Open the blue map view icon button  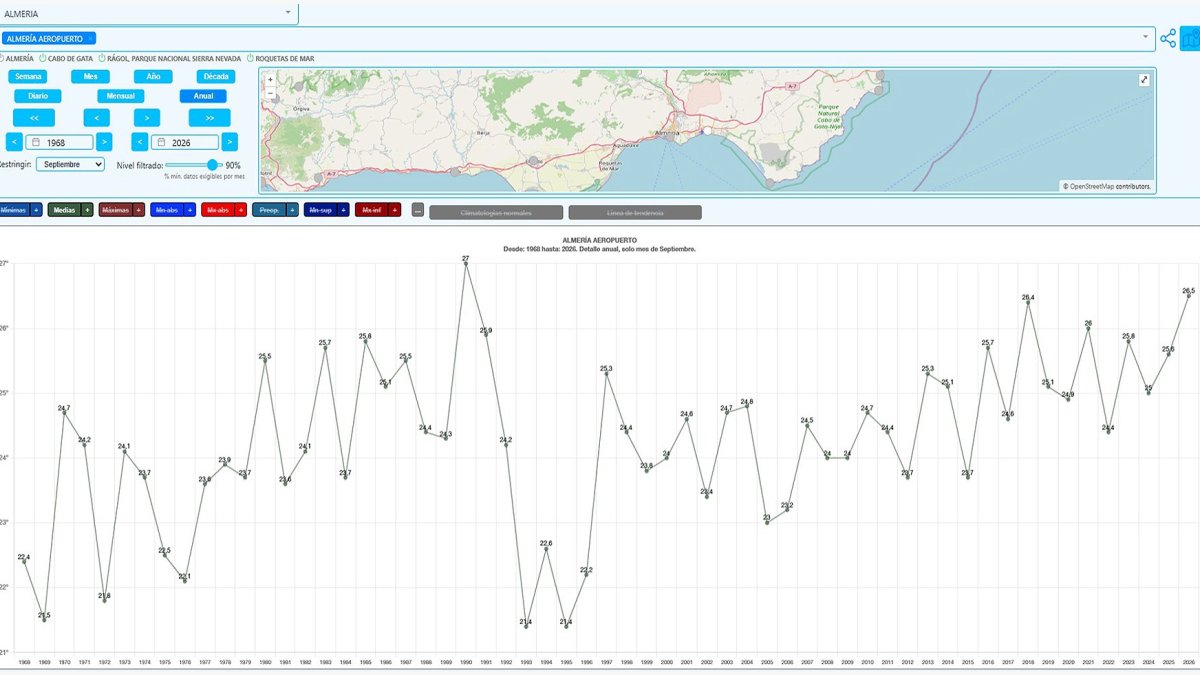pos(1190,39)
